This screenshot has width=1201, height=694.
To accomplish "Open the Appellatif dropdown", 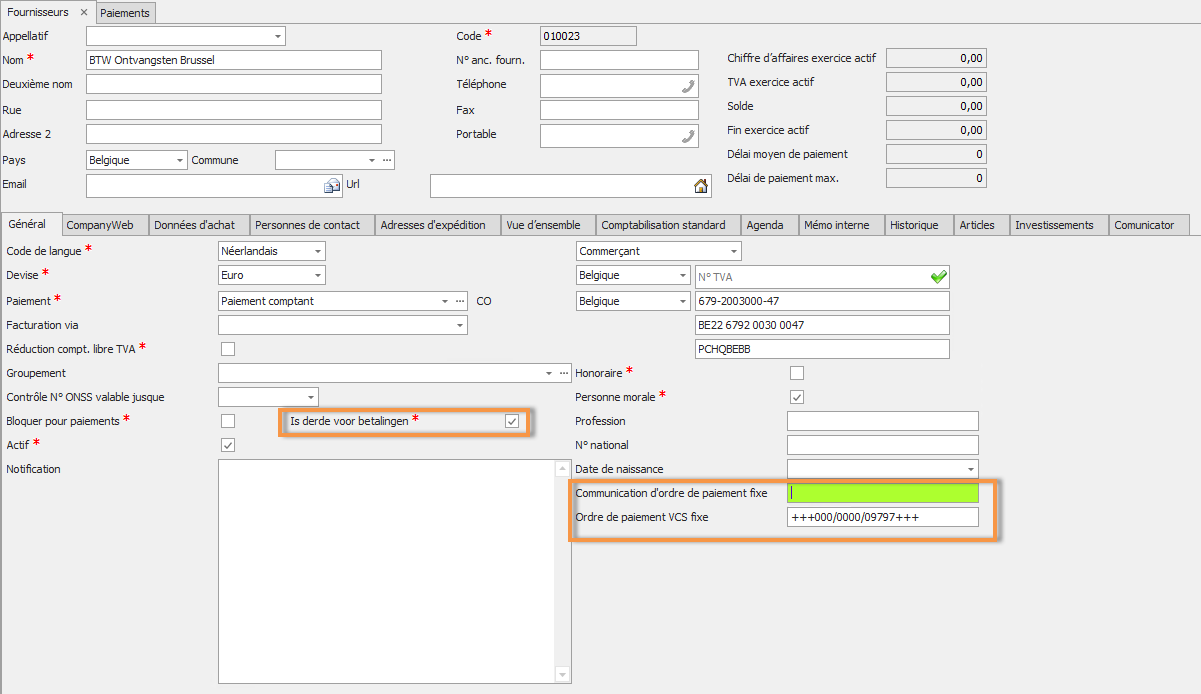I will 277,37.
